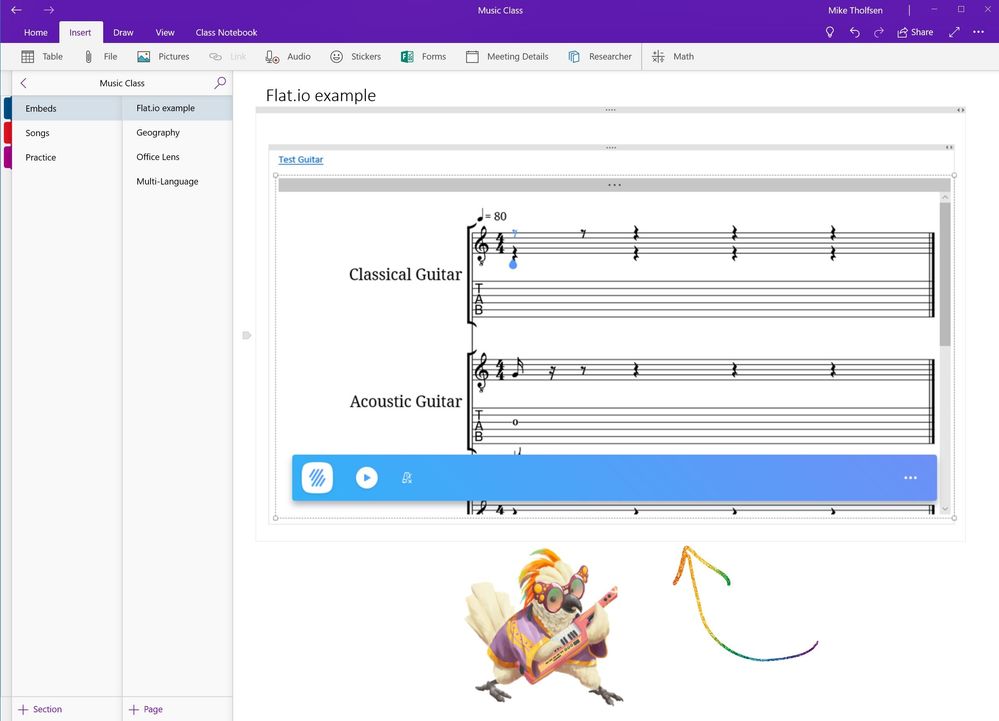Switch to the Home tab
This screenshot has width=999, height=721.
[36, 32]
